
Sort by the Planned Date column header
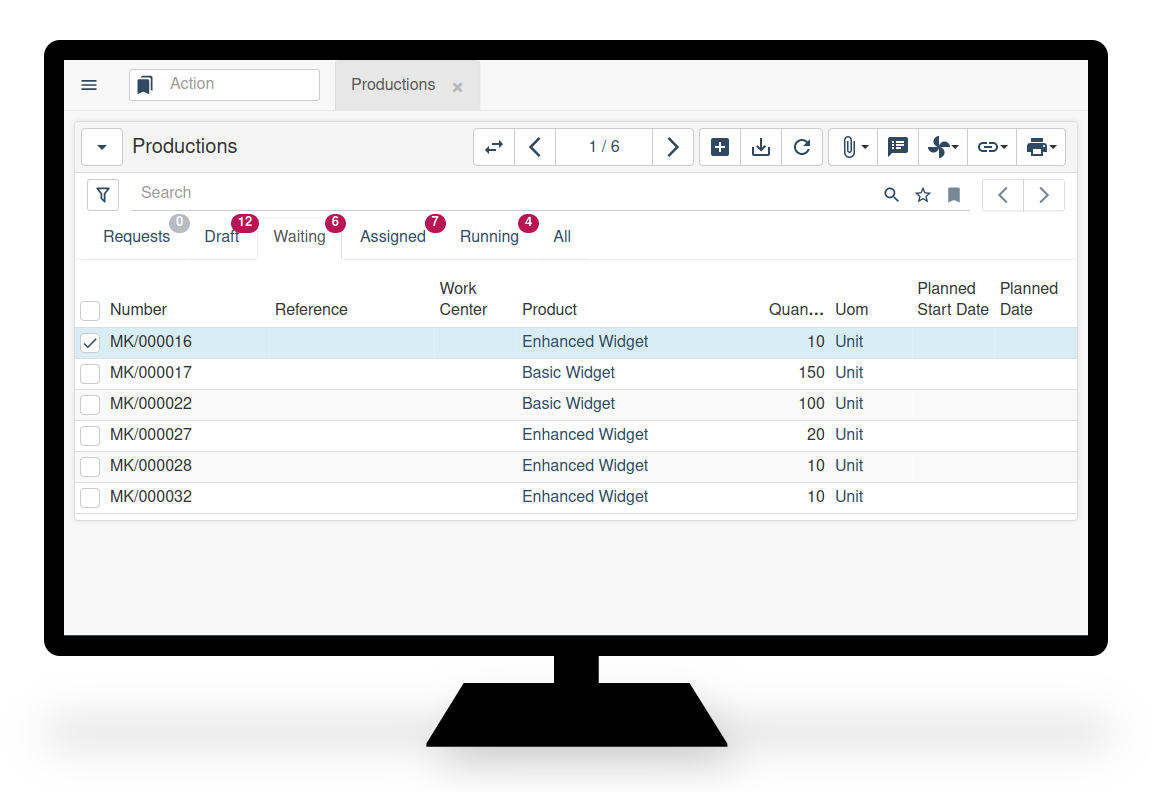(1029, 299)
